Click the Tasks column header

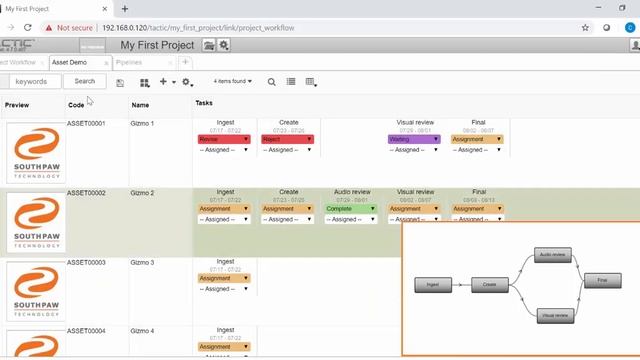[x=204, y=103]
